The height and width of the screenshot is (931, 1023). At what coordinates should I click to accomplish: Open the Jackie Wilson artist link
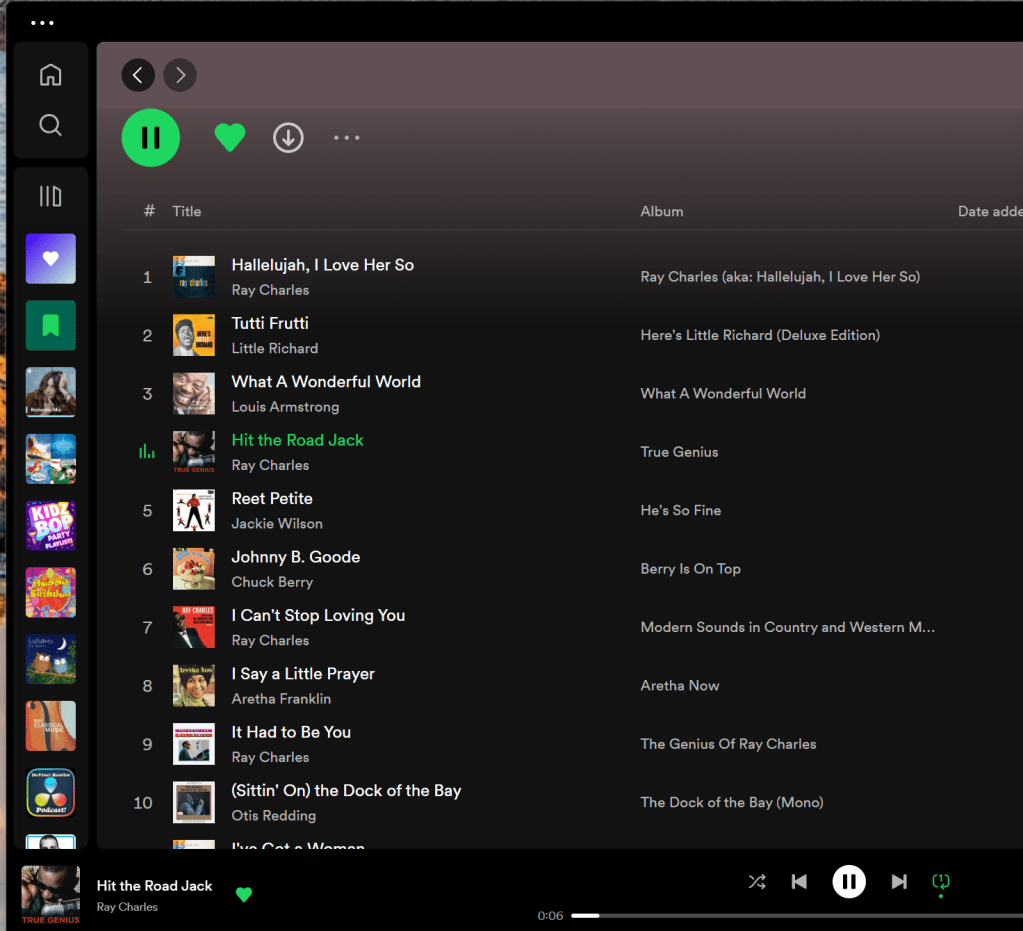(277, 524)
